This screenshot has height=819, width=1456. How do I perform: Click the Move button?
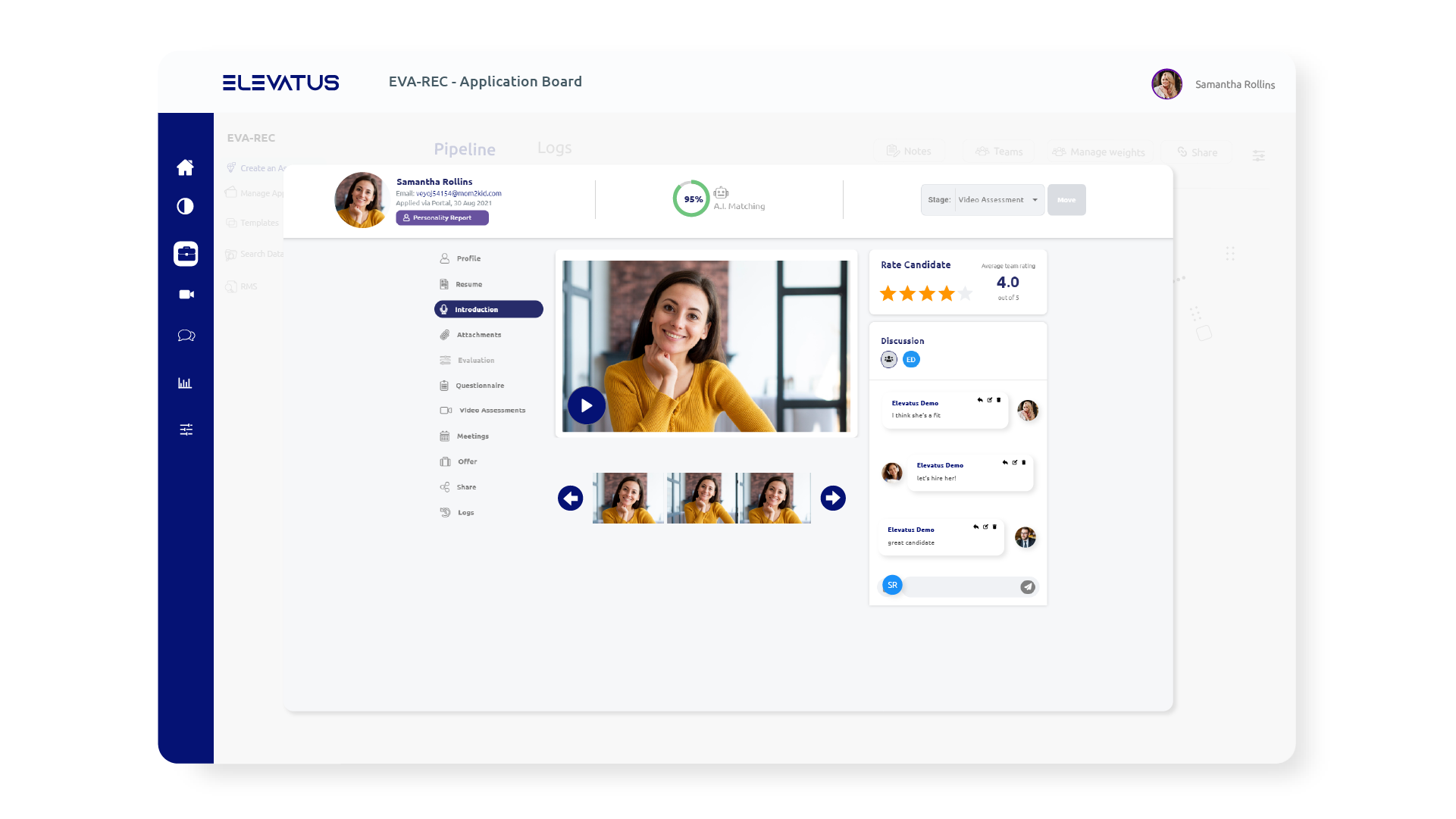pos(1066,200)
